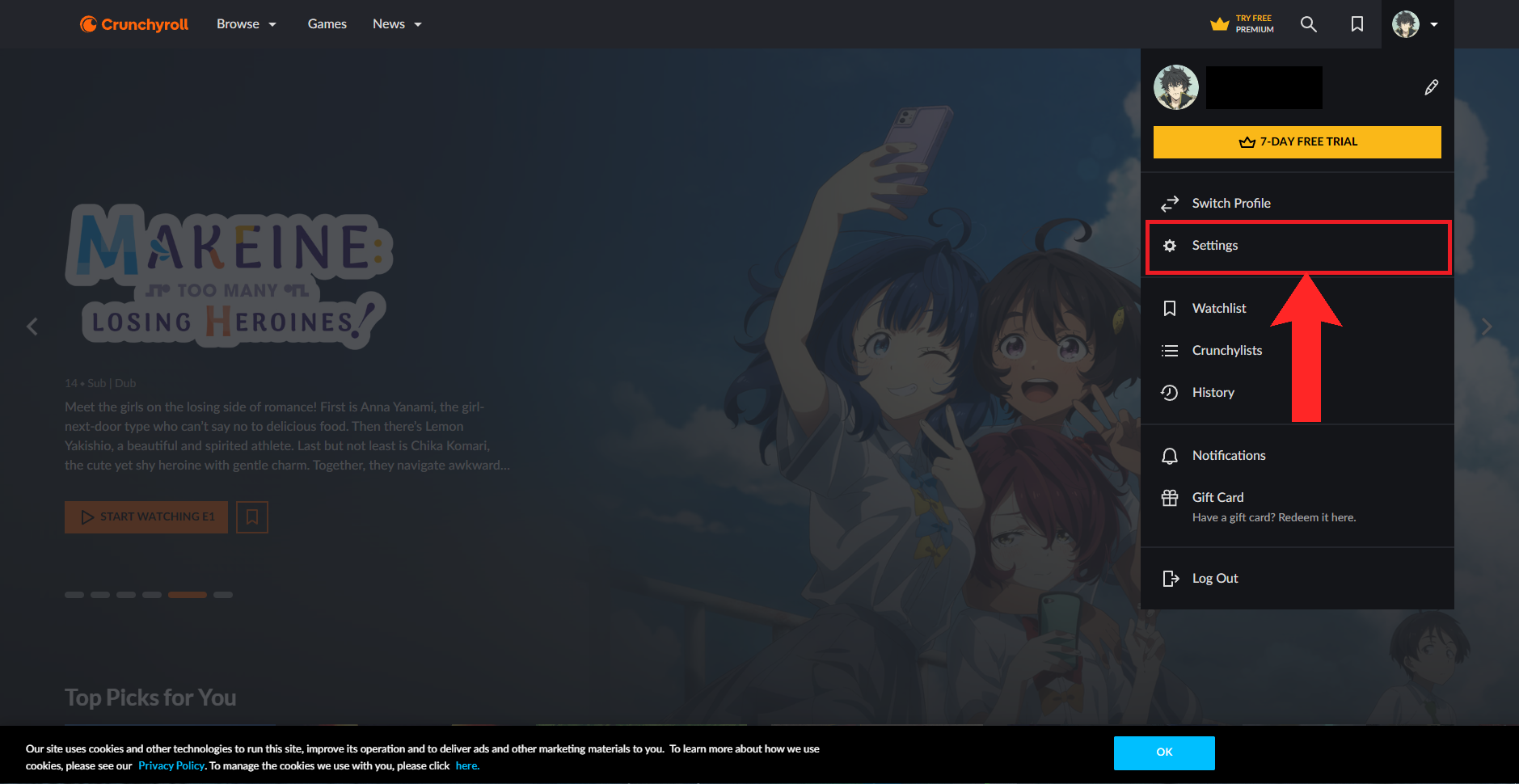Image resolution: width=1519 pixels, height=784 pixels.
Task: Click Start Watching E1 button
Action: coord(146,517)
